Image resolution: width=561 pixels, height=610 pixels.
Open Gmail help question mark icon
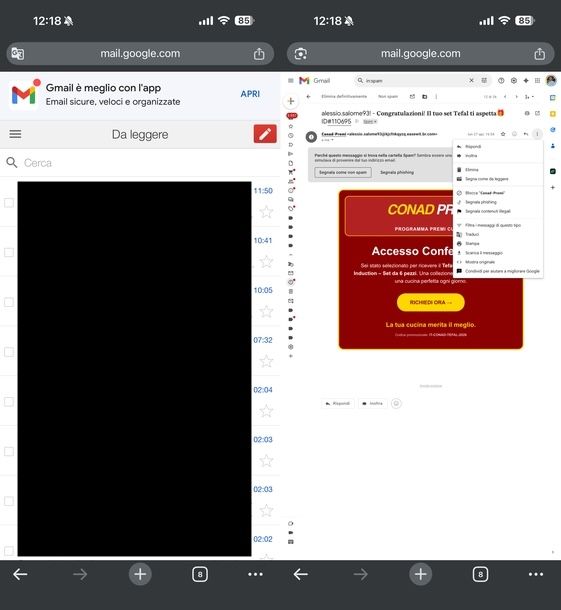tap(501, 81)
